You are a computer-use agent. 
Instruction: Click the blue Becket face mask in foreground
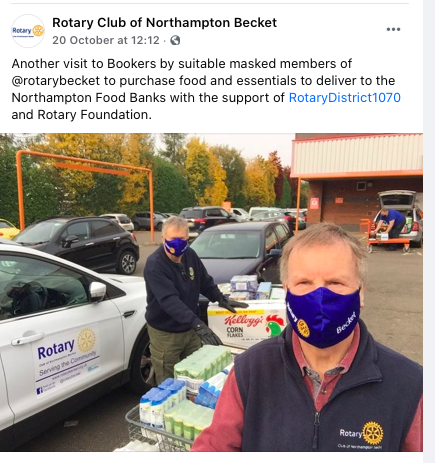(x=323, y=317)
